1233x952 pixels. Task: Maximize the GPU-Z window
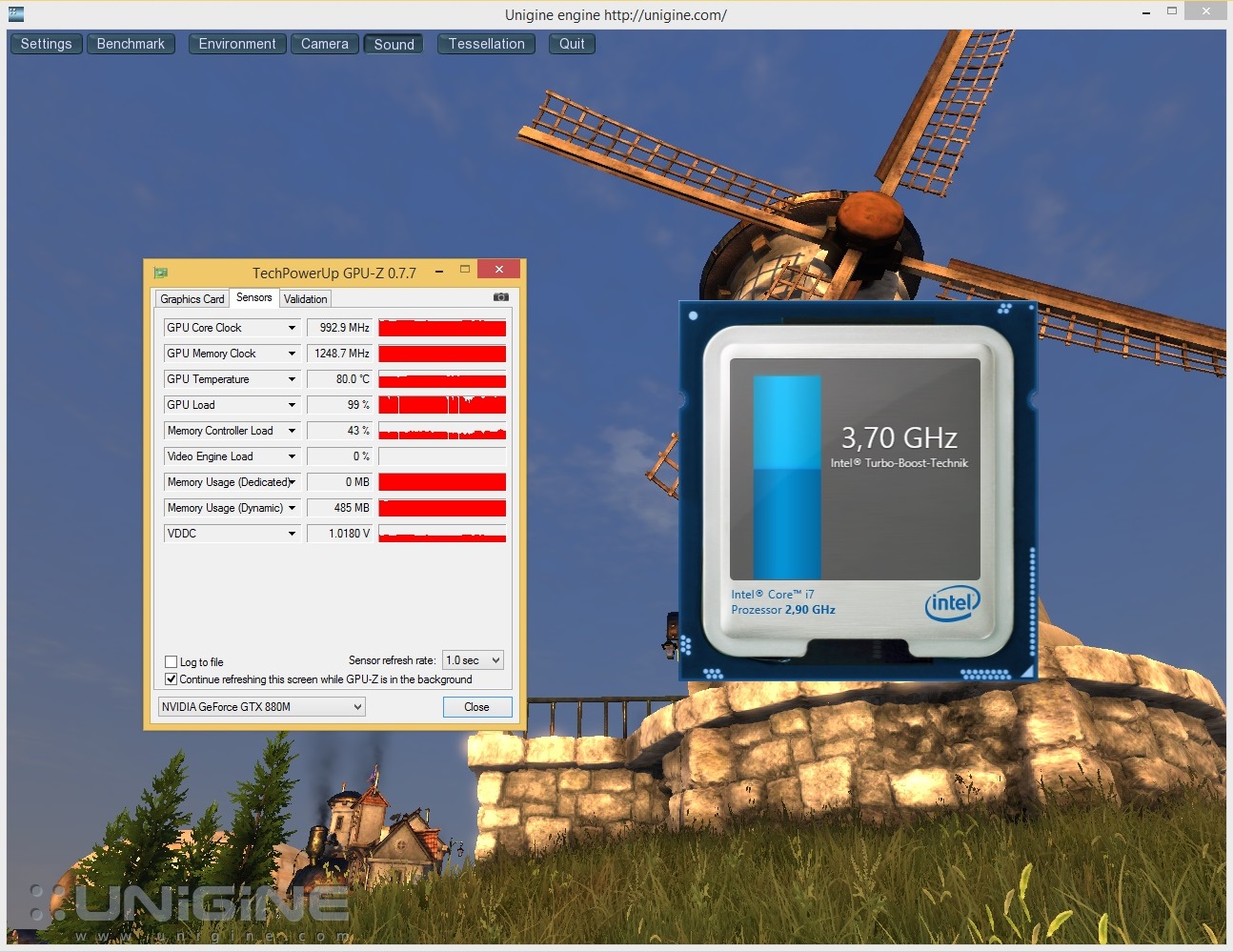465,270
